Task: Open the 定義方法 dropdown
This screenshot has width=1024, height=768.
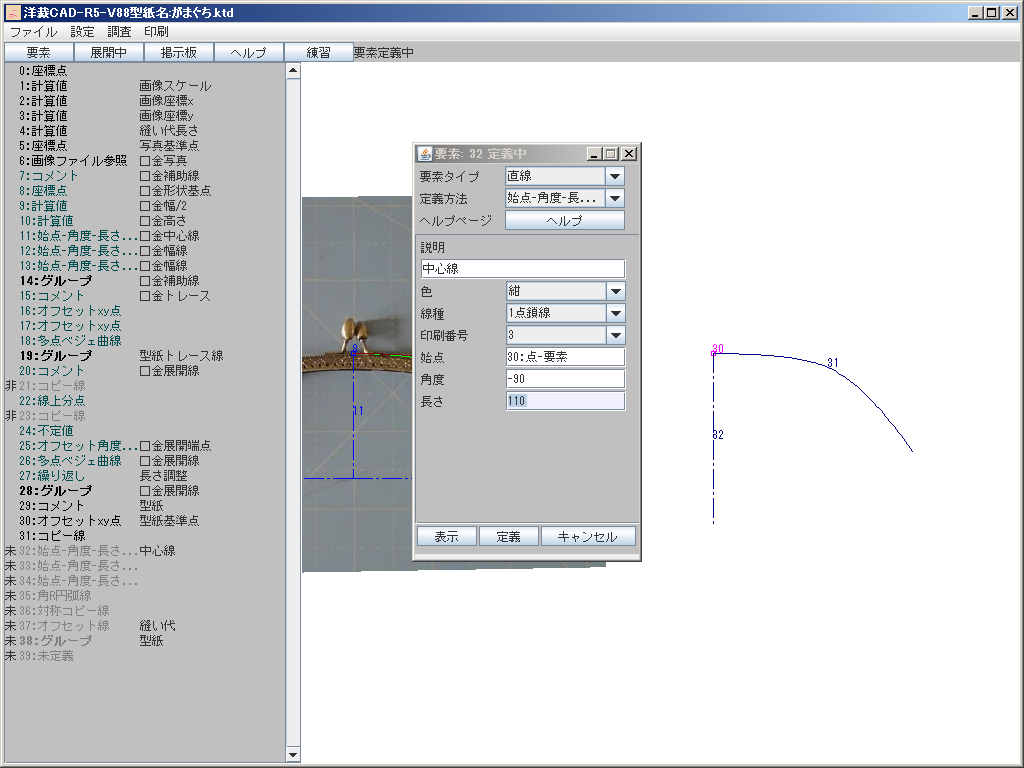Action: (565, 198)
